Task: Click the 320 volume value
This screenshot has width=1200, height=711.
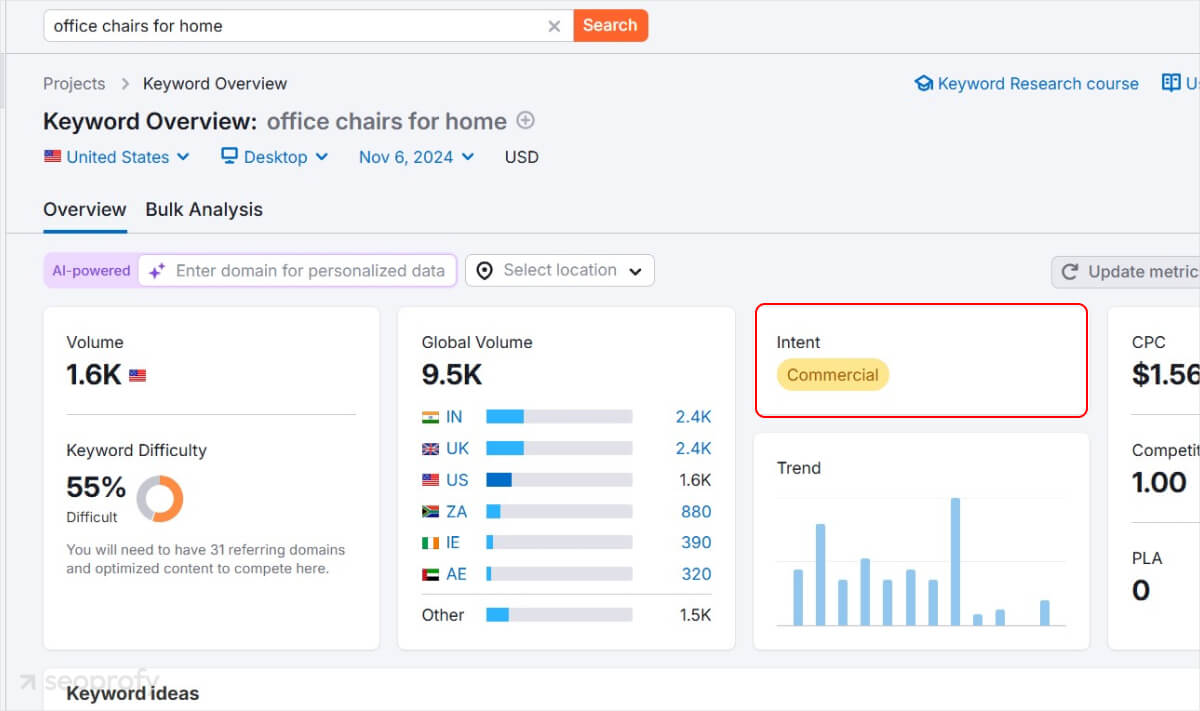Action: tap(696, 574)
